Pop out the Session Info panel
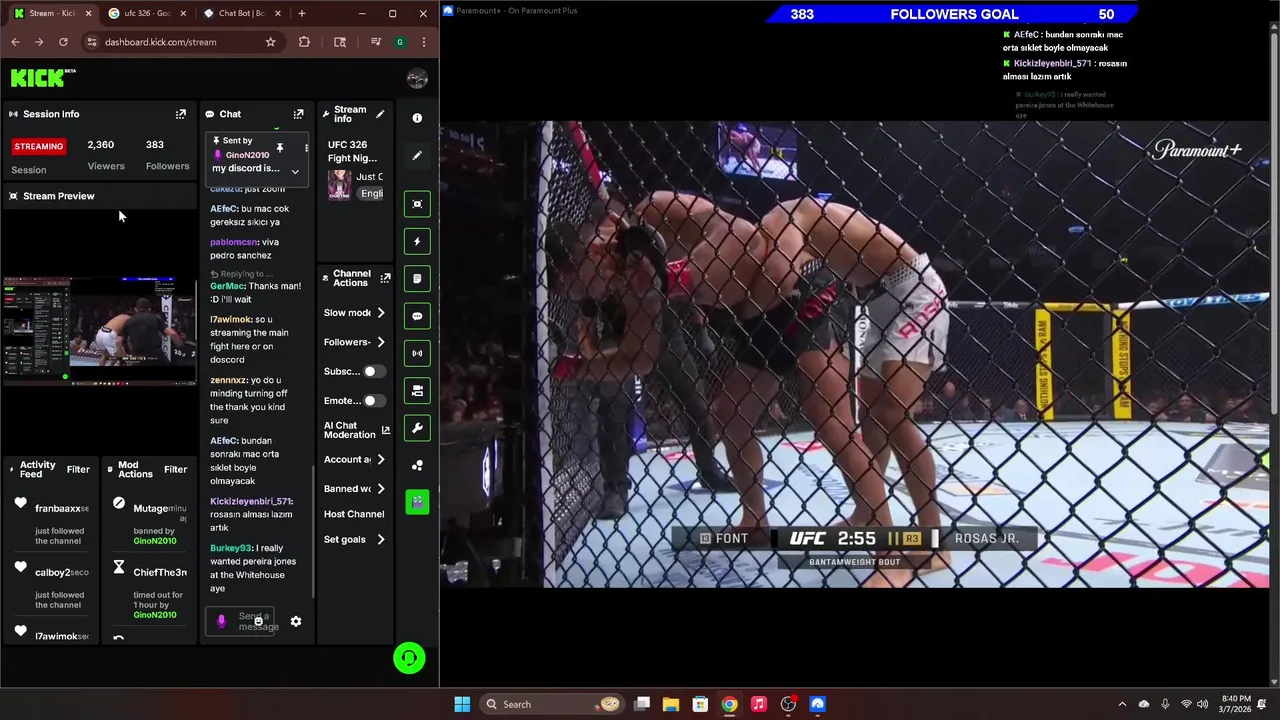Screen dimensions: 1280x720 click(x=181, y=114)
